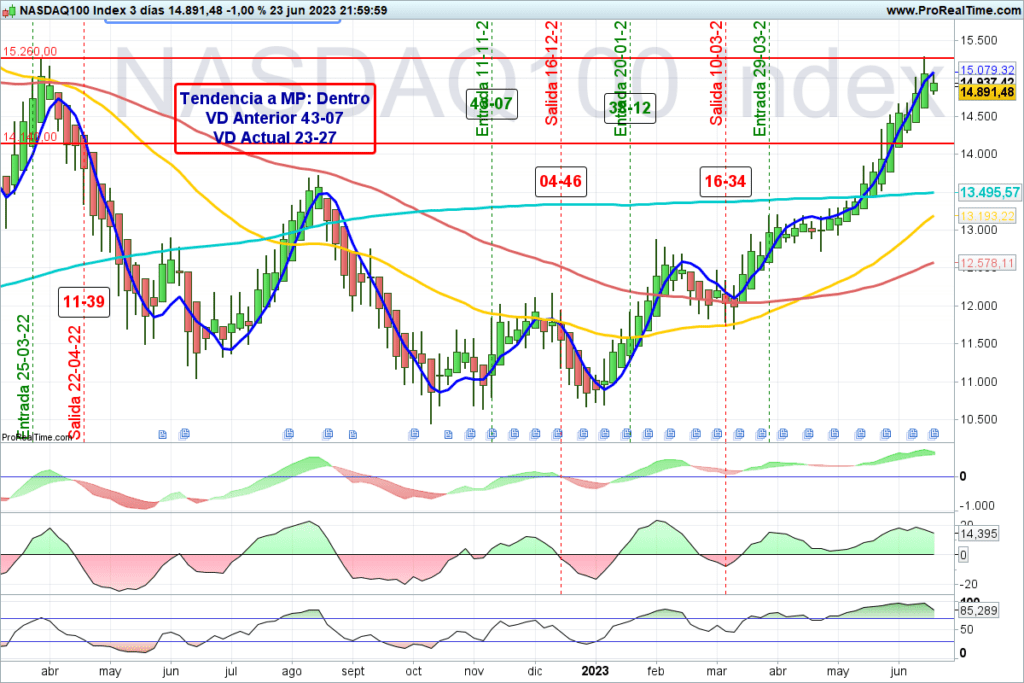Image resolution: width=1024 pixels, height=683 pixels.
Task: Select the Entrada 20-01-23 vertical marker label
Action: tap(621, 78)
